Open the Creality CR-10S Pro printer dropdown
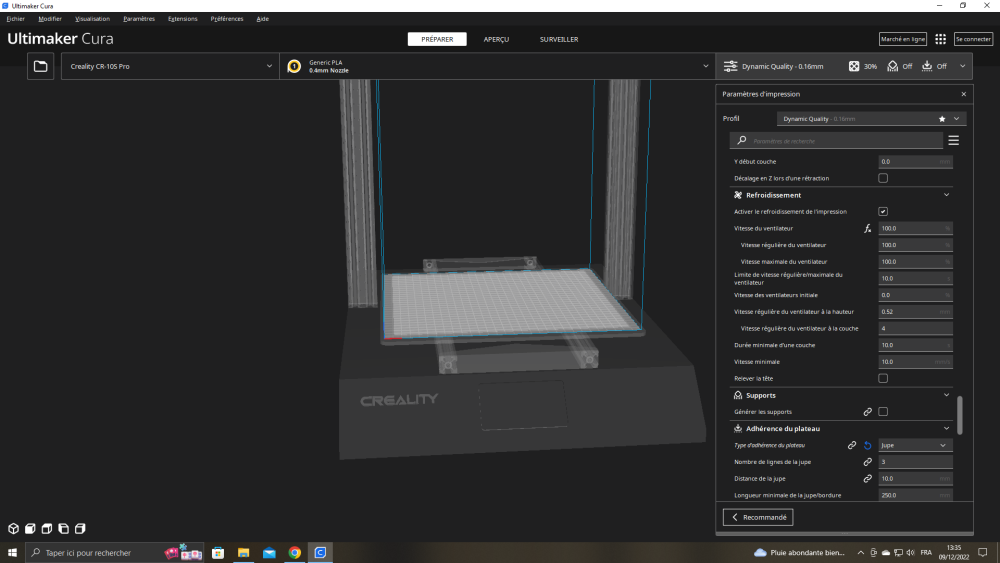The height and width of the screenshot is (563, 1000). pos(170,66)
